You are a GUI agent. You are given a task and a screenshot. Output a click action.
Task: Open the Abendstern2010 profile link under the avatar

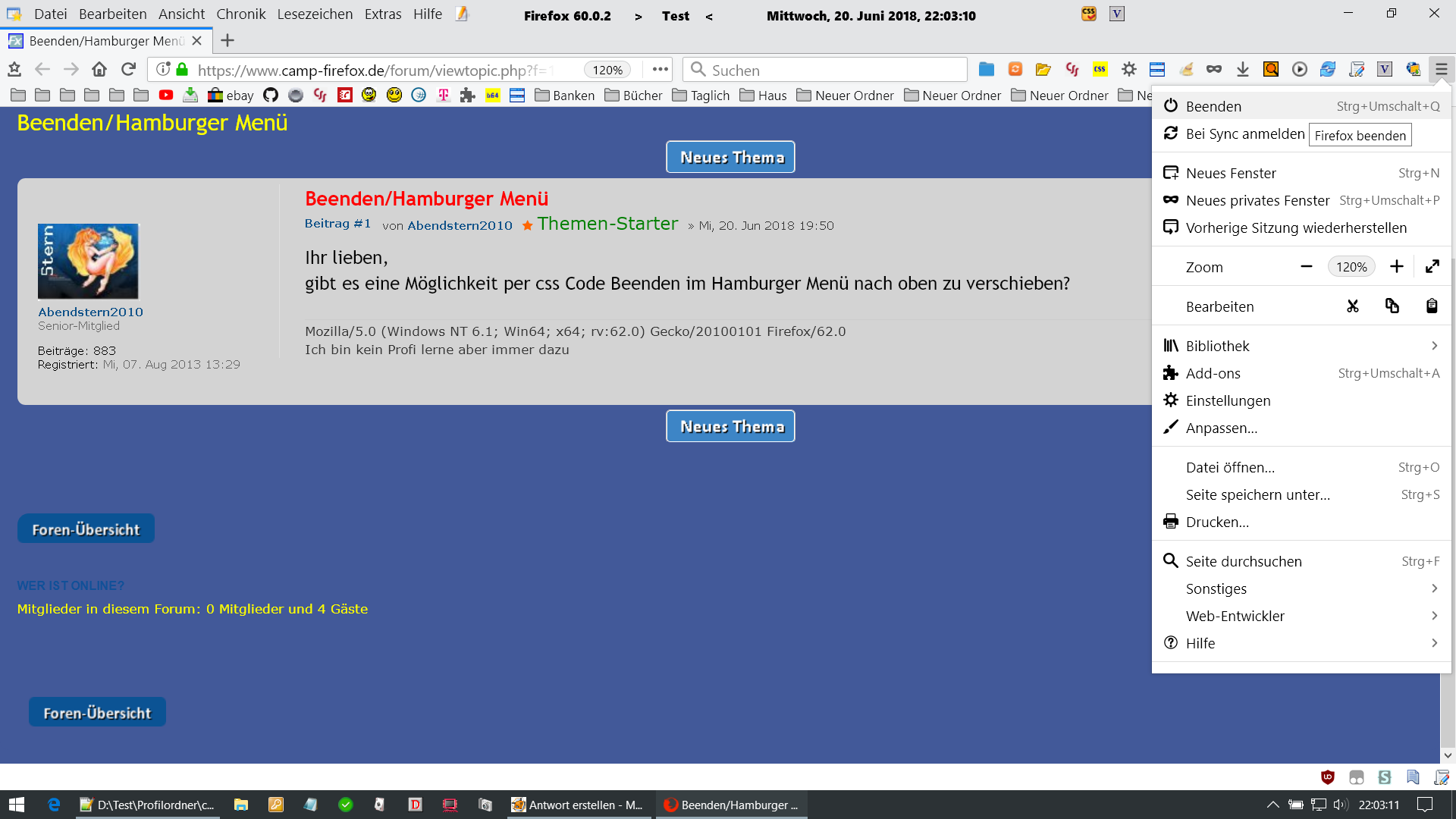[x=90, y=312]
